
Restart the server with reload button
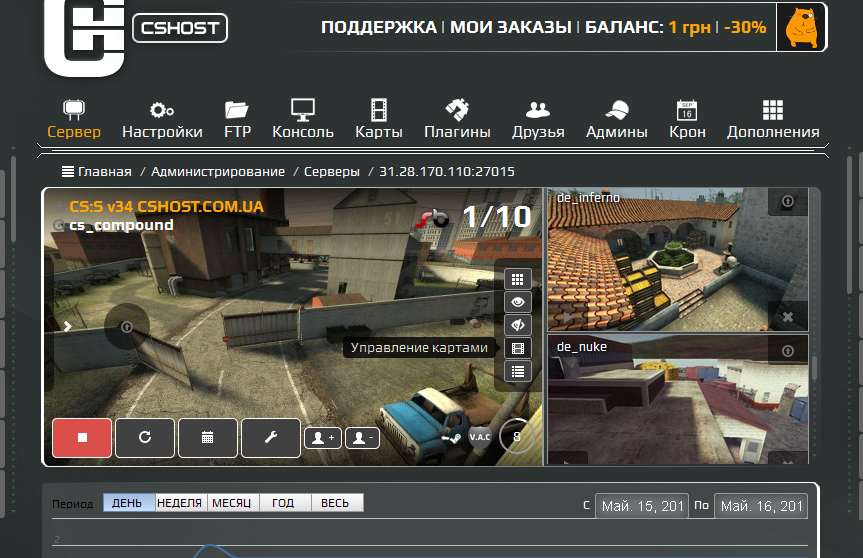145,437
